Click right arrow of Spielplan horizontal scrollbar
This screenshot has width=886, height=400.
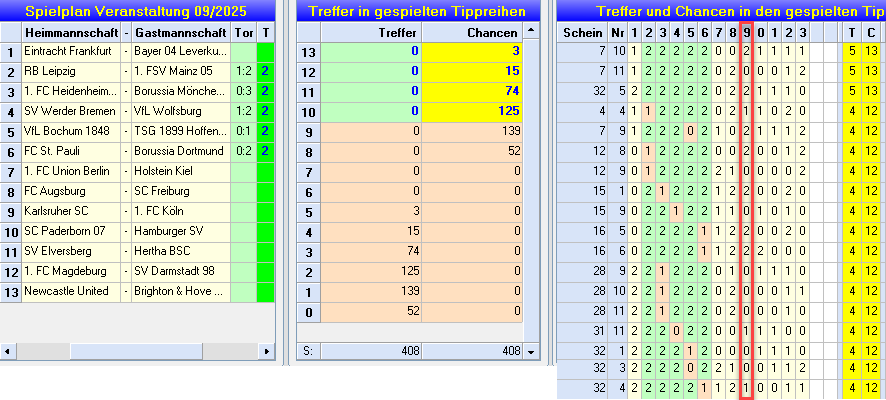tap(267, 351)
